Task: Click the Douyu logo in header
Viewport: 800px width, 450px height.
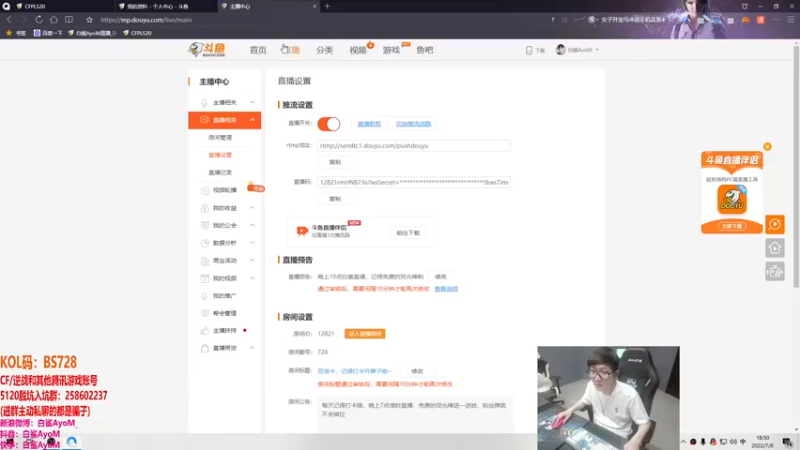Action: point(207,49)
